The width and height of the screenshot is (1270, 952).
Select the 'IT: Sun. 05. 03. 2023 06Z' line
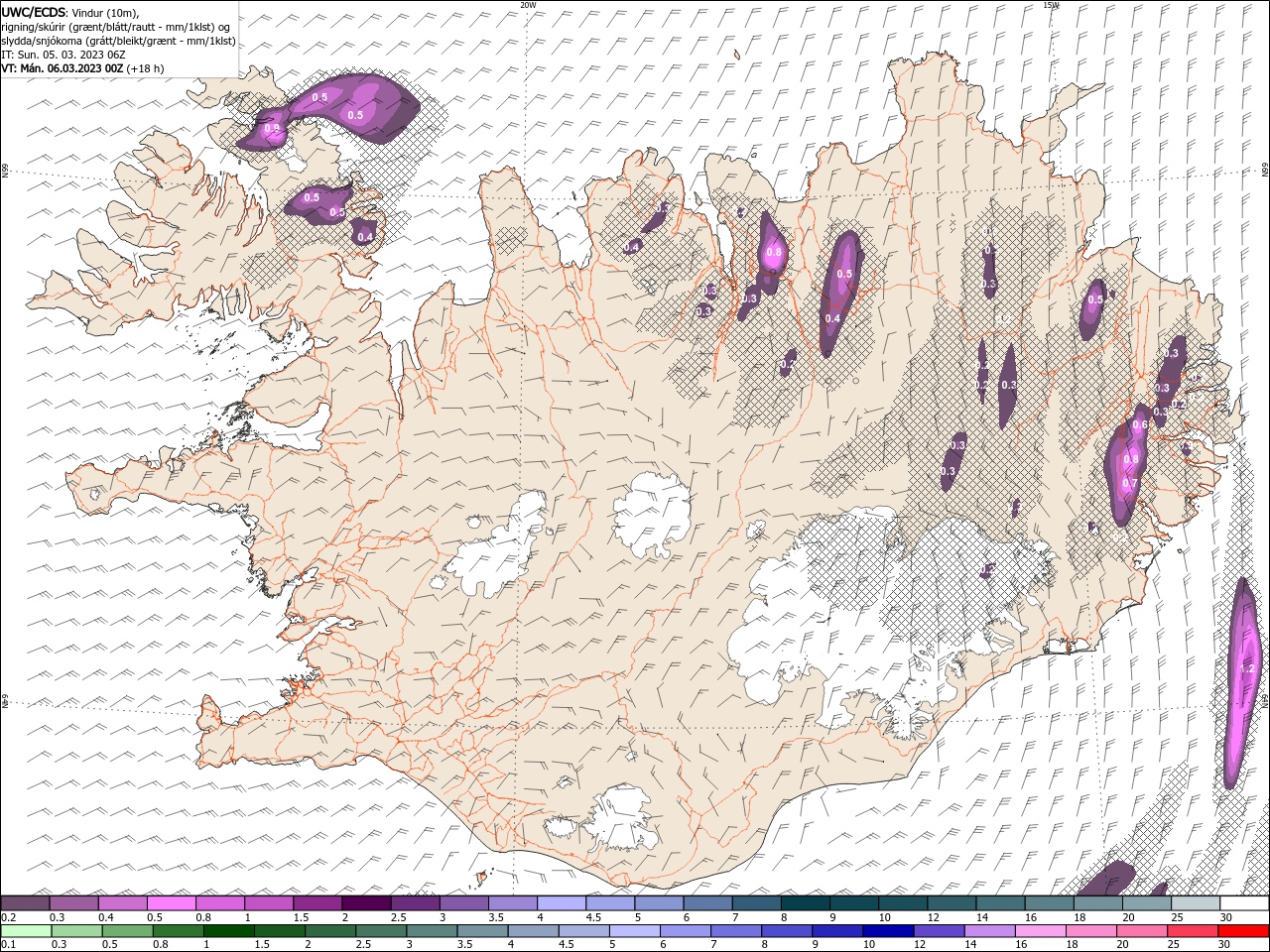coord(63,55)
